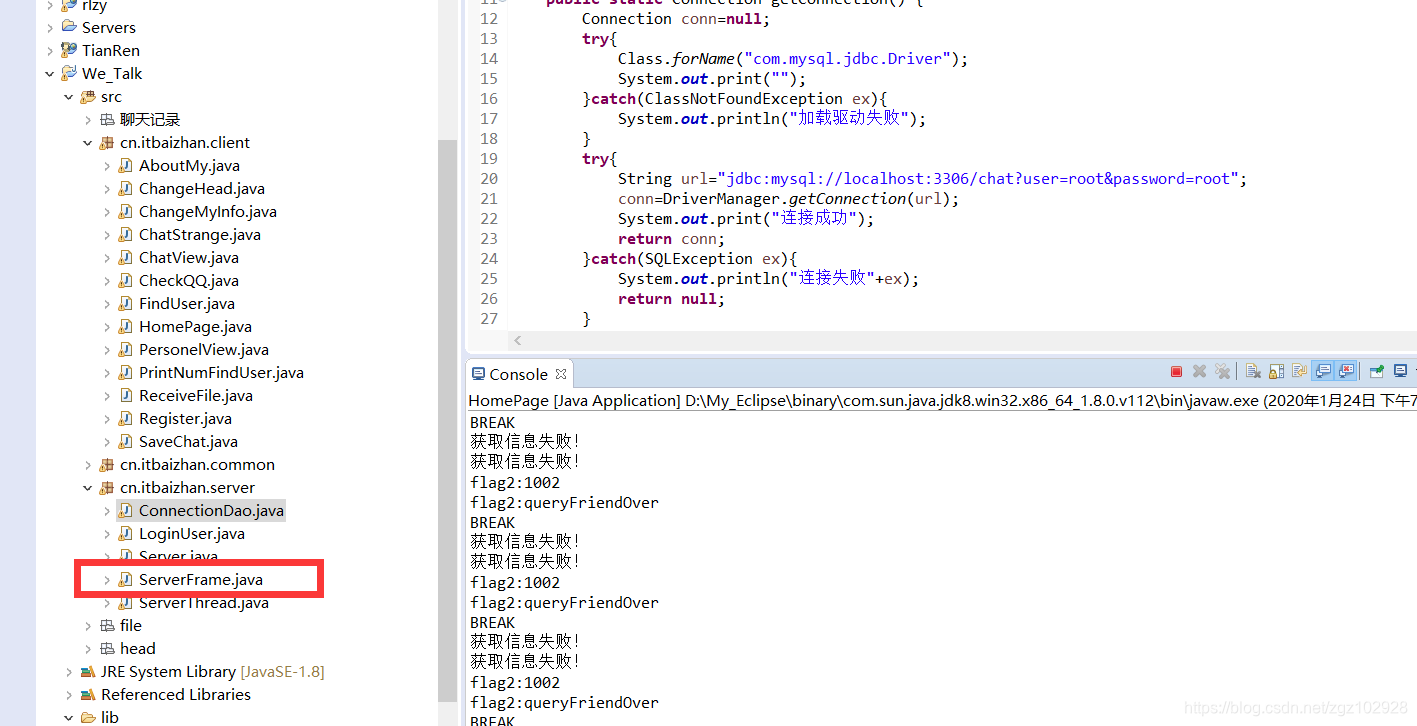The image size is (1417, 726).
Task: Click Remove Launch icon next to Terminate
Action: coord(1199,371)
